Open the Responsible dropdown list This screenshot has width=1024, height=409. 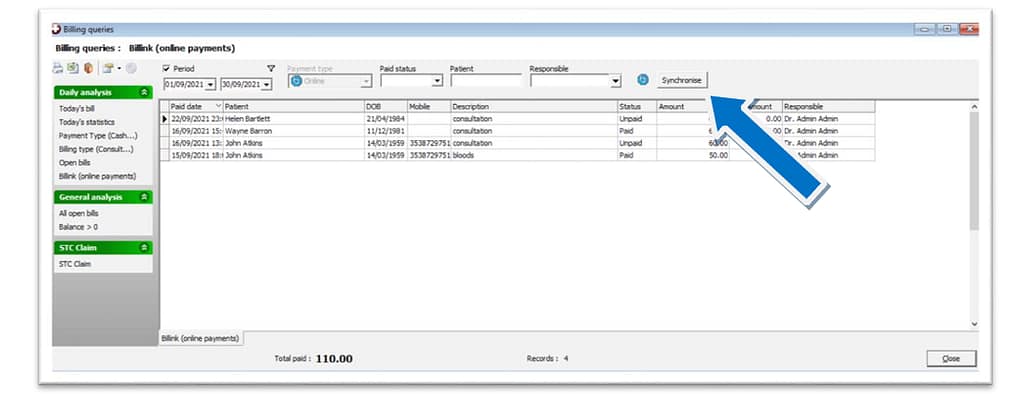tap(615, 81)
